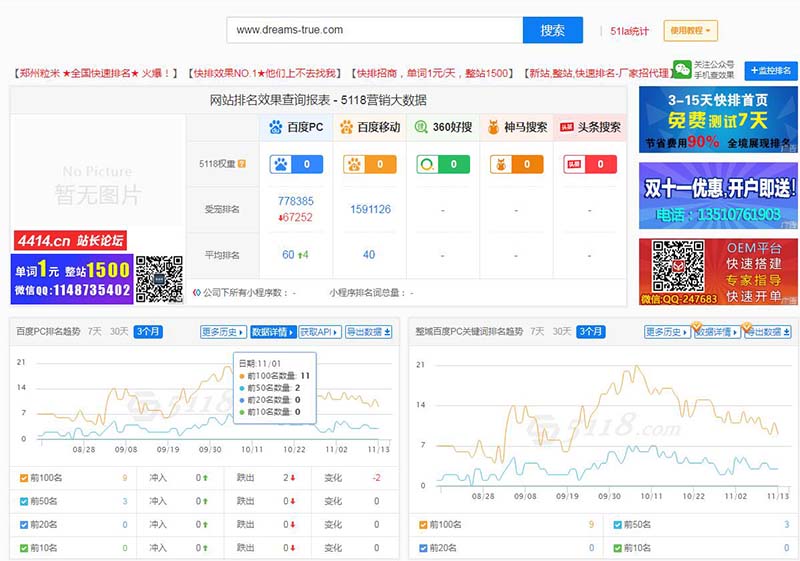The width and height of the screenshot is (800, 561).
Task: Select 3个月 in 整域百度PC关键词排名趋势 panel
Action: point(591,332)
